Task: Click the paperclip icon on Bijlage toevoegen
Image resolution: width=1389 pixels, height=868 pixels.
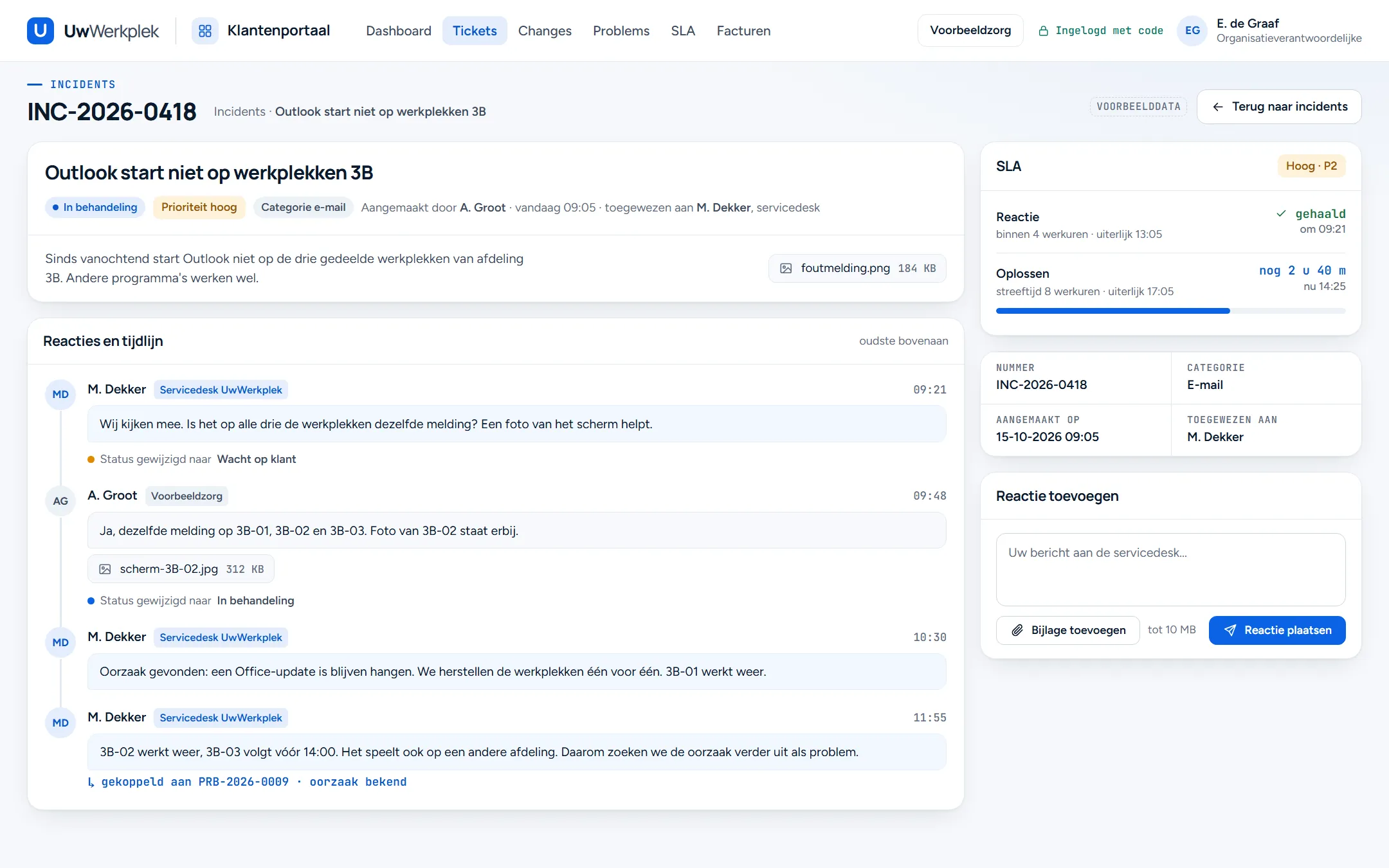Action: coord(1017,630)
